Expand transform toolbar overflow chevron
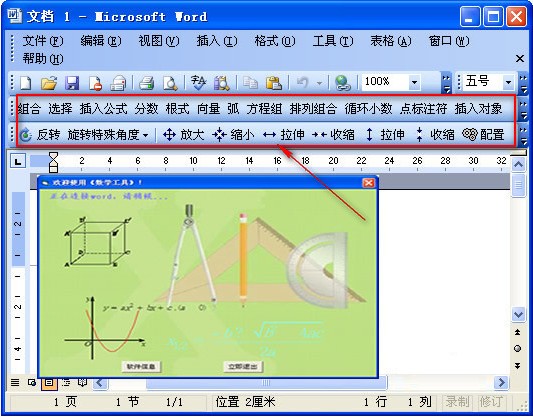 (x=523, y=135)
